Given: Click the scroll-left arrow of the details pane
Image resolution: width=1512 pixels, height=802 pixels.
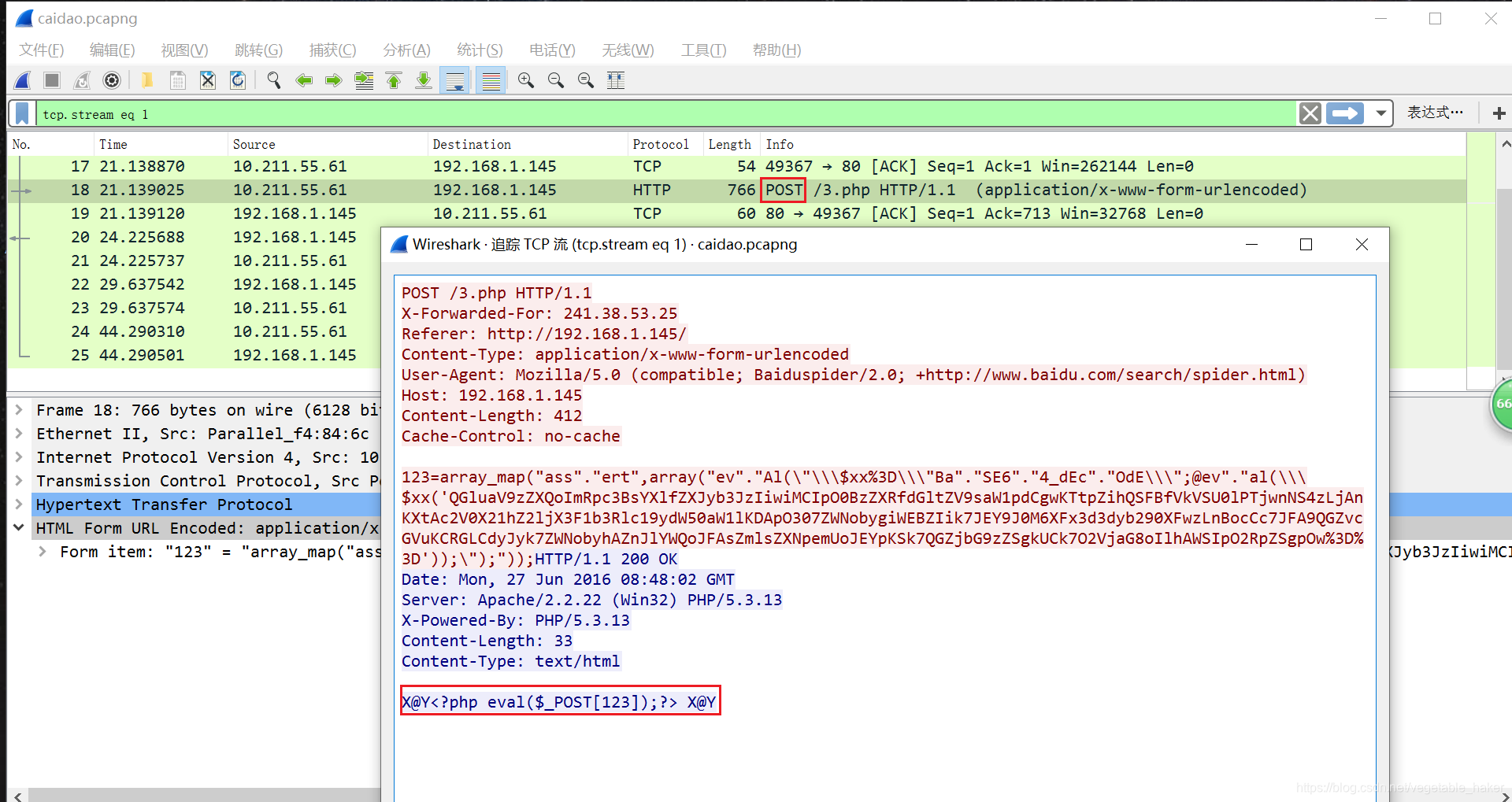Looking at the screenshot, I should click(x=17, y=795).
